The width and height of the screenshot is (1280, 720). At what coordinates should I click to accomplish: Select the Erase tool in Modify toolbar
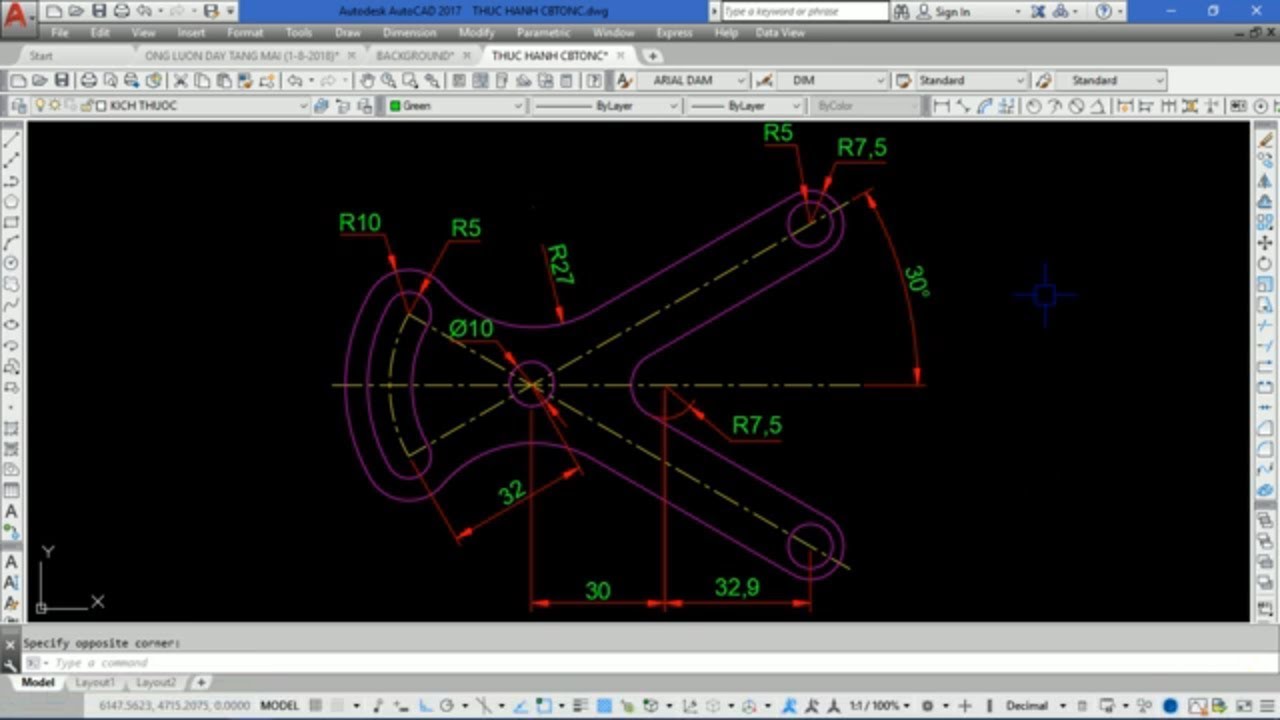pos(1265,139)
